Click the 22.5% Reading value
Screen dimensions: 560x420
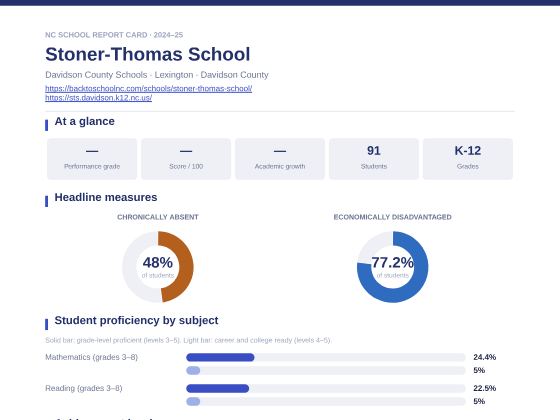(x=485, y=388)
